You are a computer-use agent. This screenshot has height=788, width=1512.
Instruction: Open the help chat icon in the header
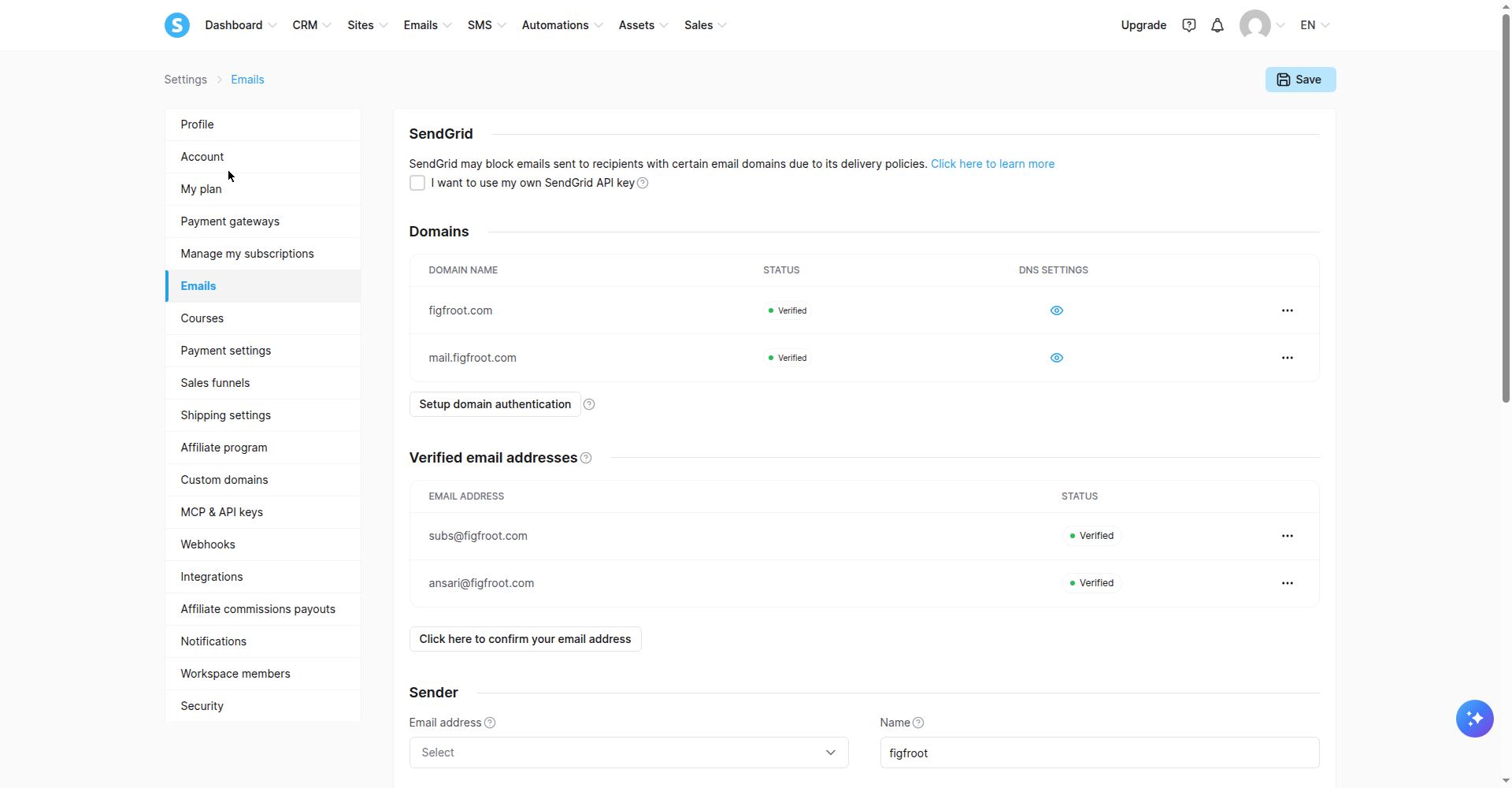point(1189,25)
